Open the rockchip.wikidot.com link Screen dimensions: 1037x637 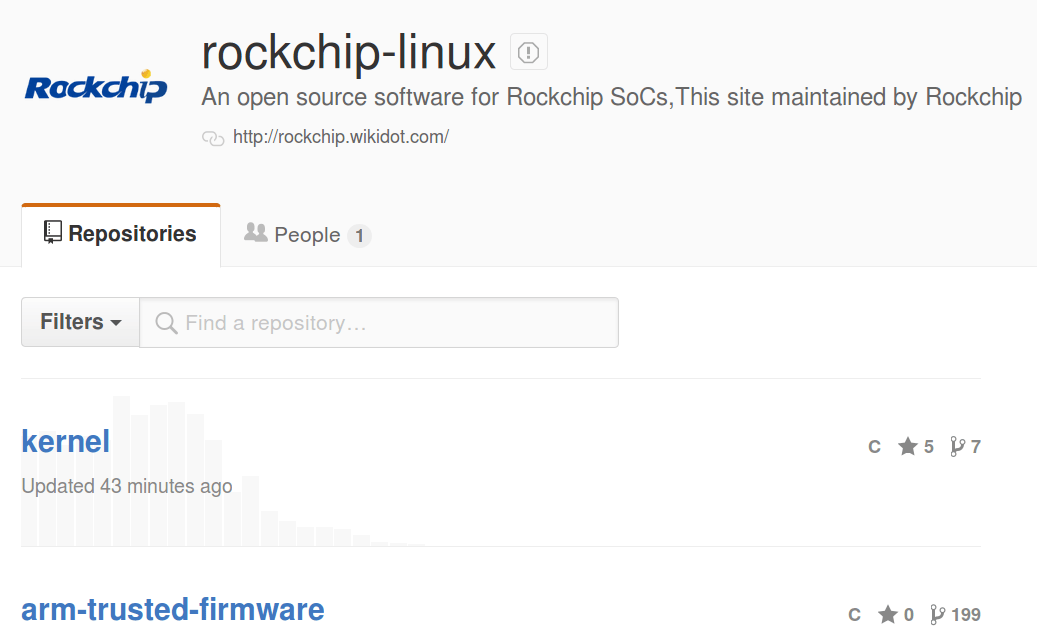click(341, 137)
